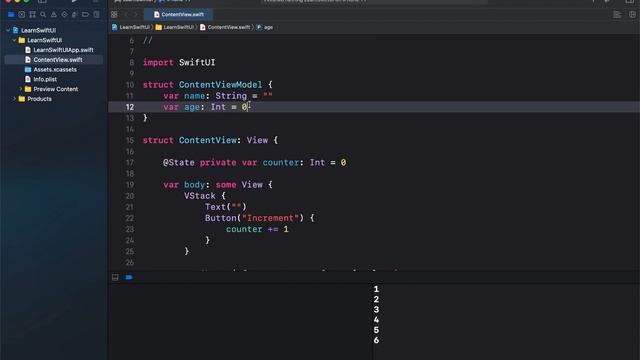Click the LearnSwiftUI folder breadcrumb
Screen dimensions: 640x360
click(175, 27)
